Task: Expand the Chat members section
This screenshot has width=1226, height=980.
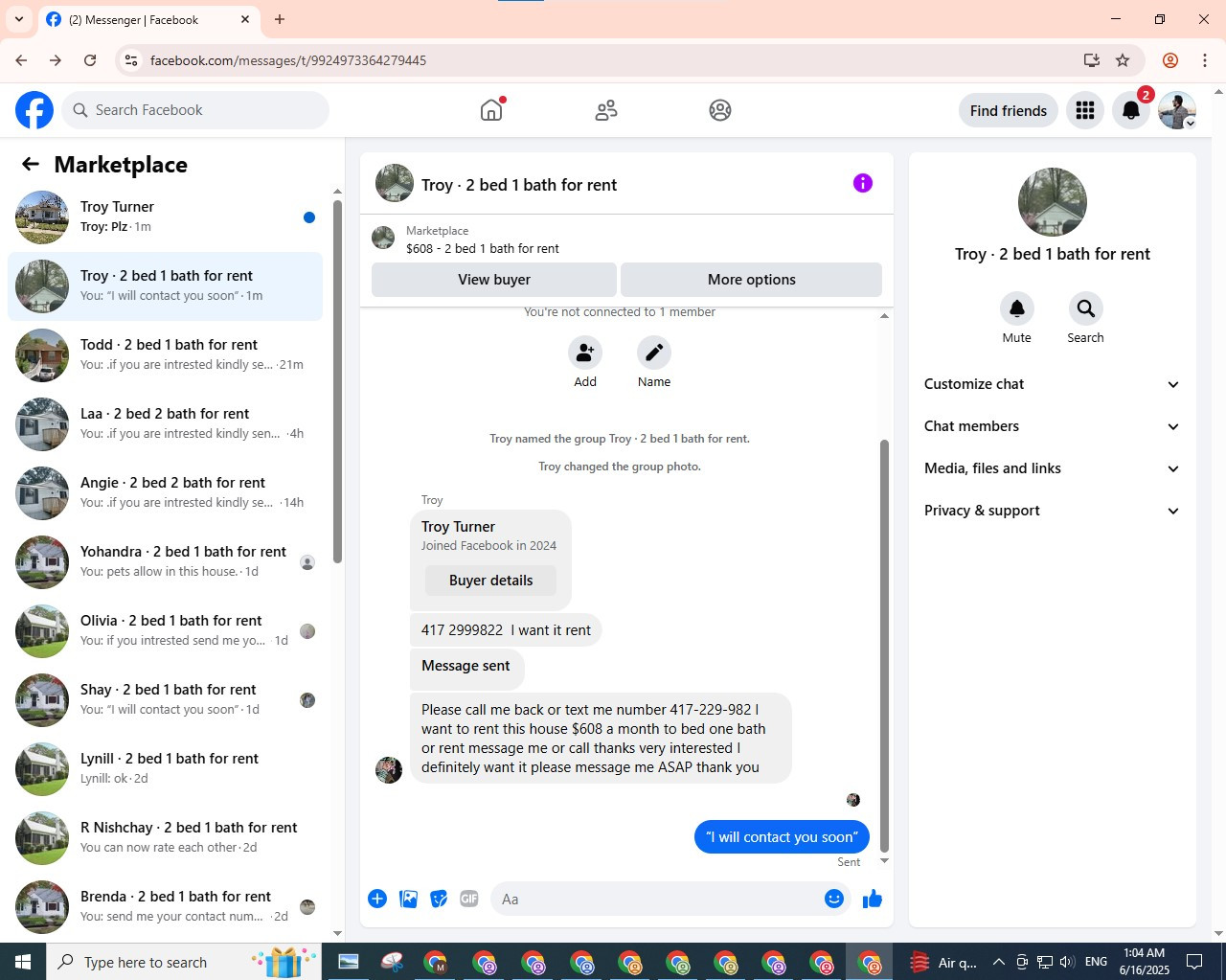Action: tap(1052, 426)
